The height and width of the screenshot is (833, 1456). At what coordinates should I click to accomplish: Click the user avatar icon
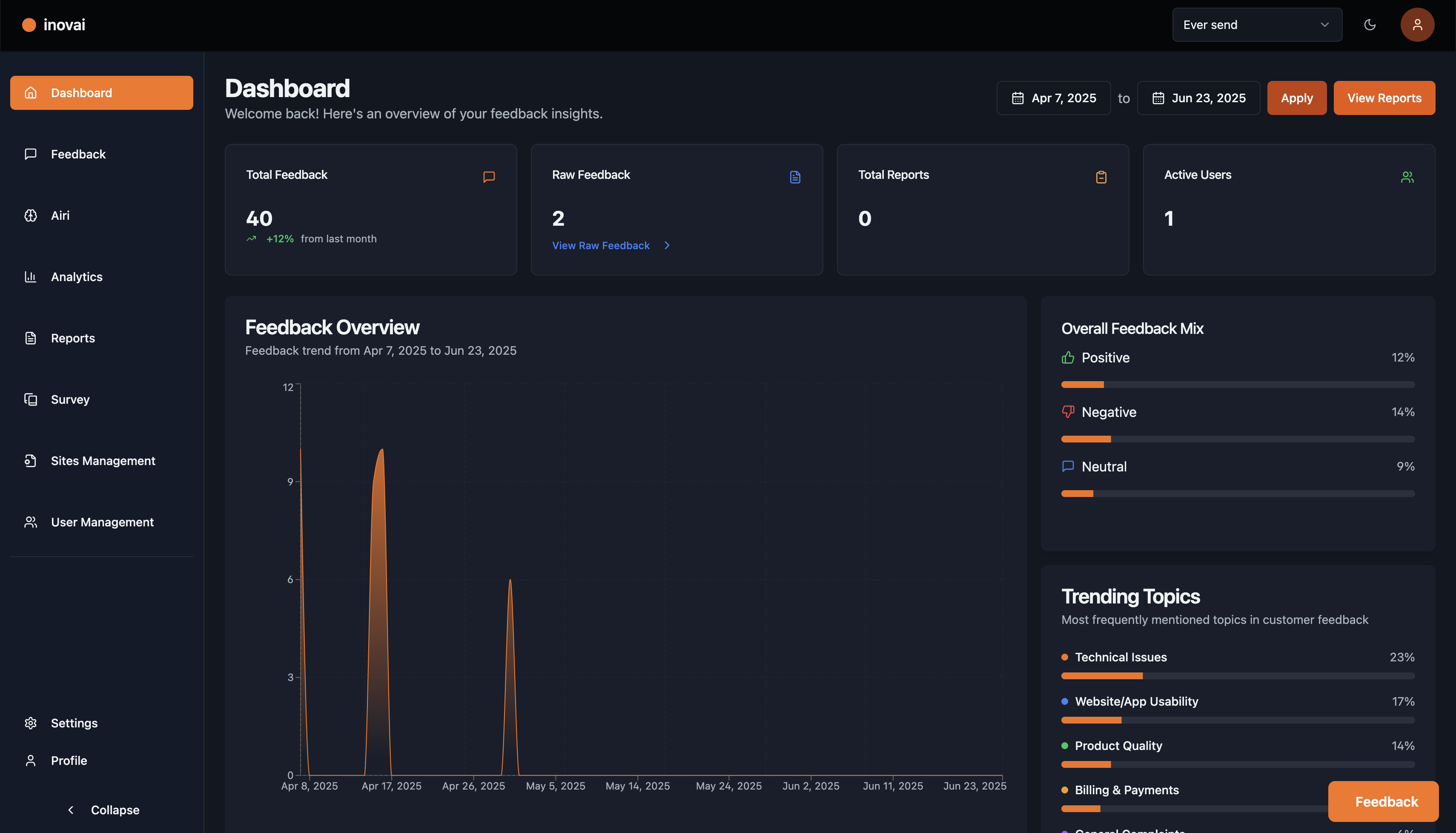[x=1416, y=25]
